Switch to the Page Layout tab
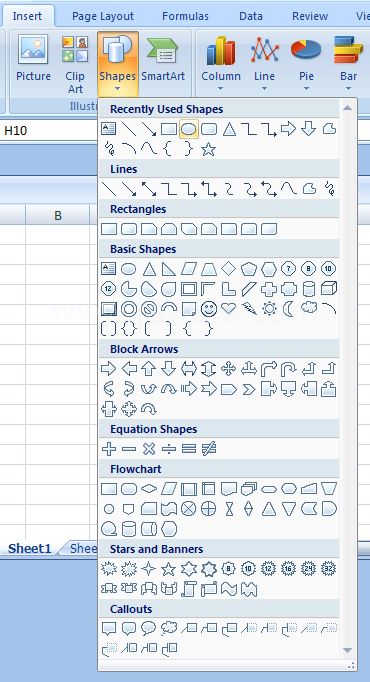This screenshot has height=682, width=370. tap(103, 16)
